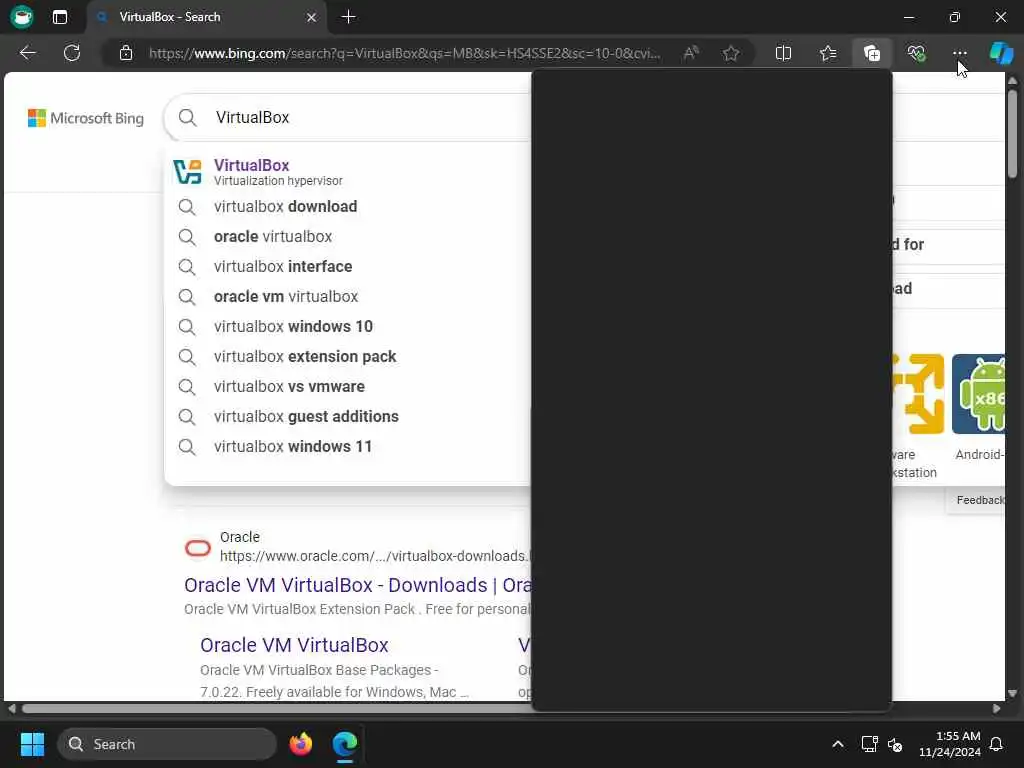Select the oracle virtualbox suggestion
Image resolution: width=1024 pixels, height=768 pixels.
tap(347, 236)
